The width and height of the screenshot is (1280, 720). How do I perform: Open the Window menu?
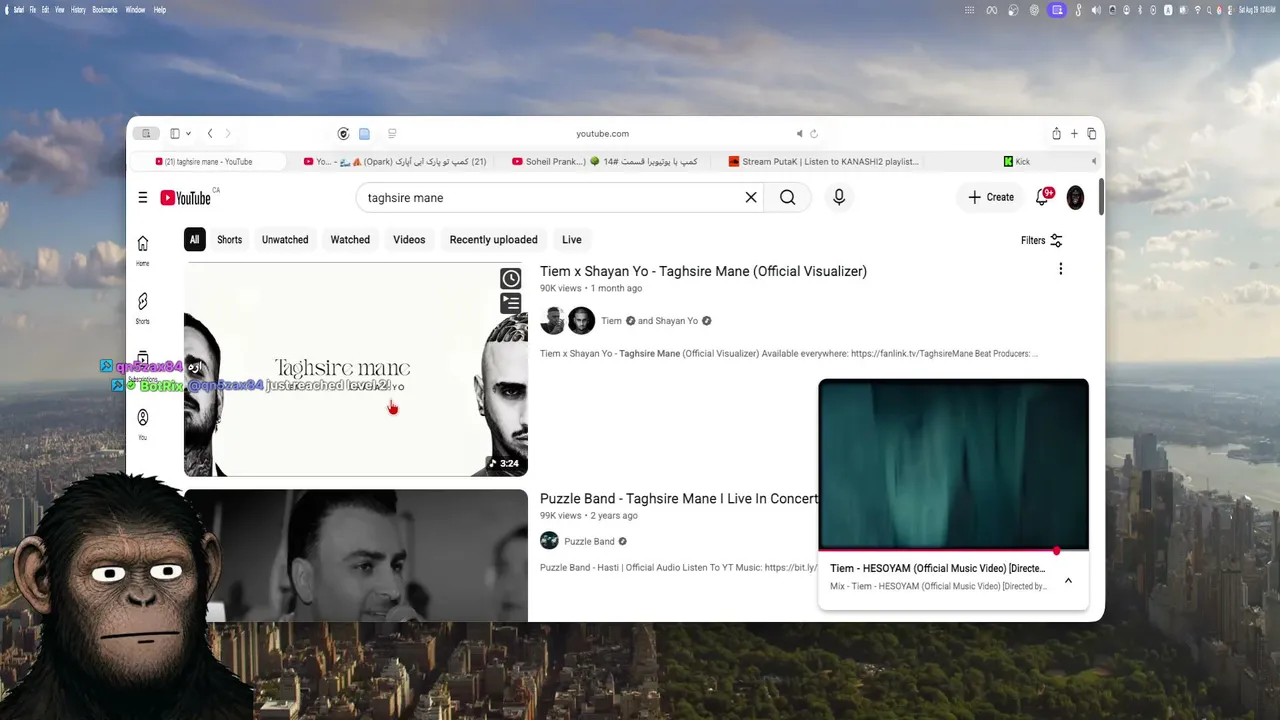coord(135,10)
